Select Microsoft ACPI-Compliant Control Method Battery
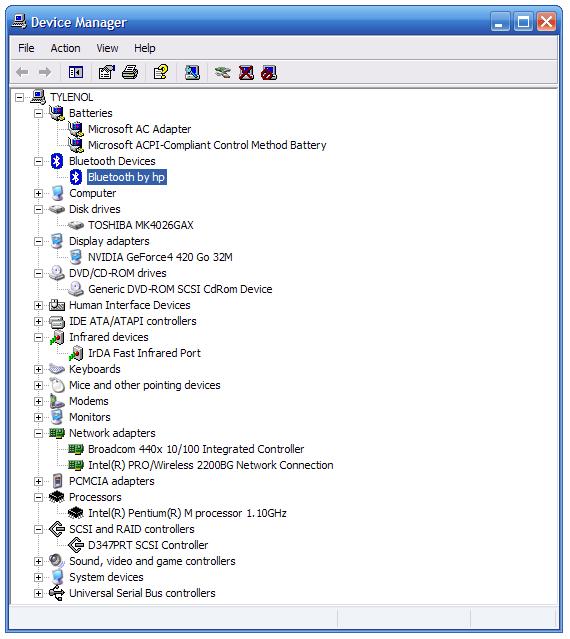The width and height of the screenshot is (570, 639). 207,145
